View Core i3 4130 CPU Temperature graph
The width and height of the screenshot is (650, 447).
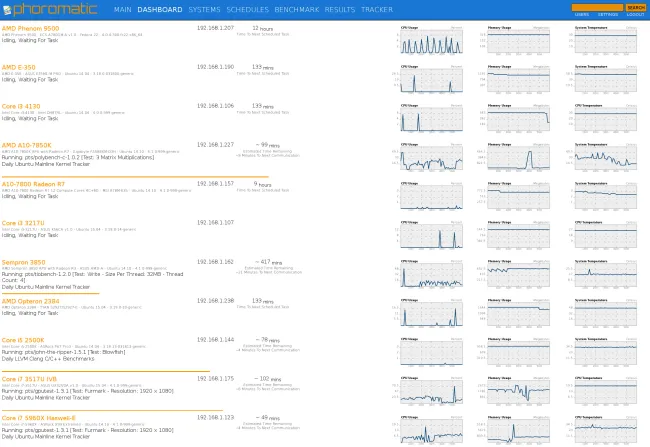(x=605, y=119)
